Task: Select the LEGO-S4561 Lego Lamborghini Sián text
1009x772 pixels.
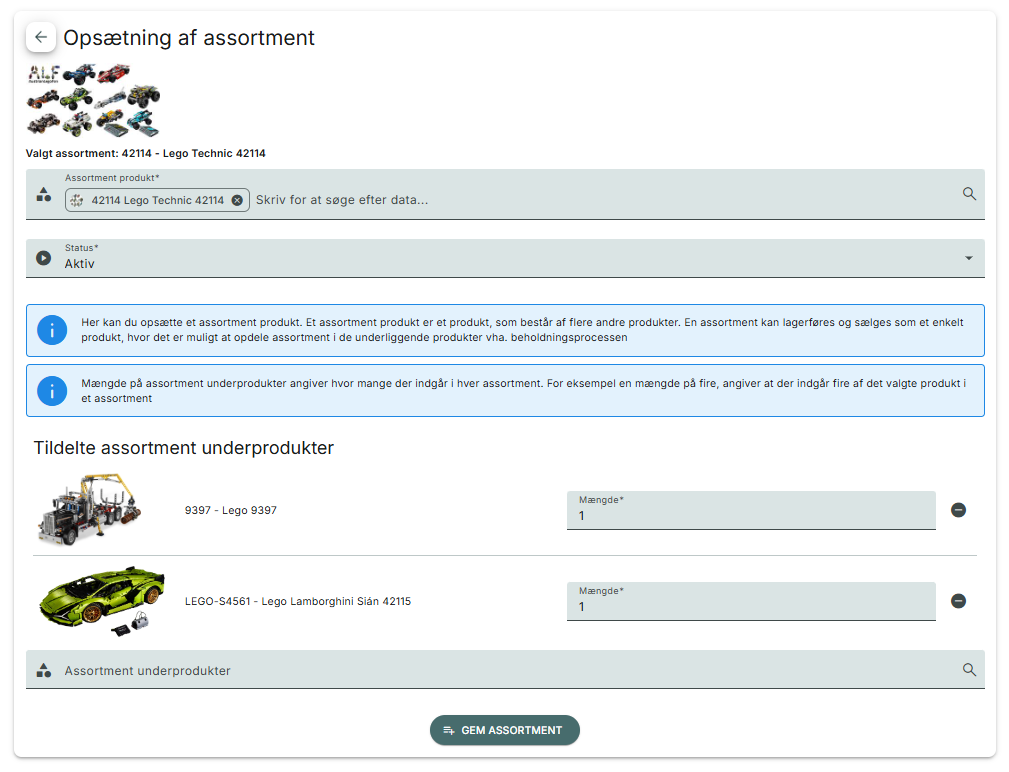Action: 298,602
